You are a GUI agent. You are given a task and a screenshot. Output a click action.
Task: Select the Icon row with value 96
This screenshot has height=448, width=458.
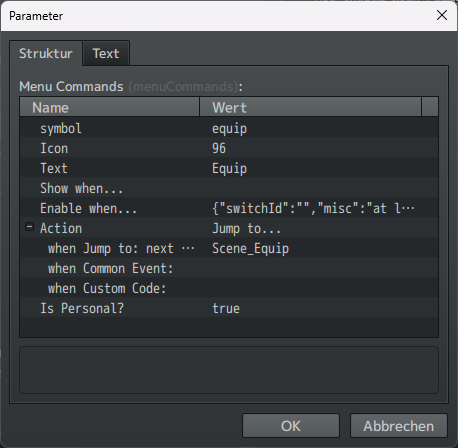(229, 148)
